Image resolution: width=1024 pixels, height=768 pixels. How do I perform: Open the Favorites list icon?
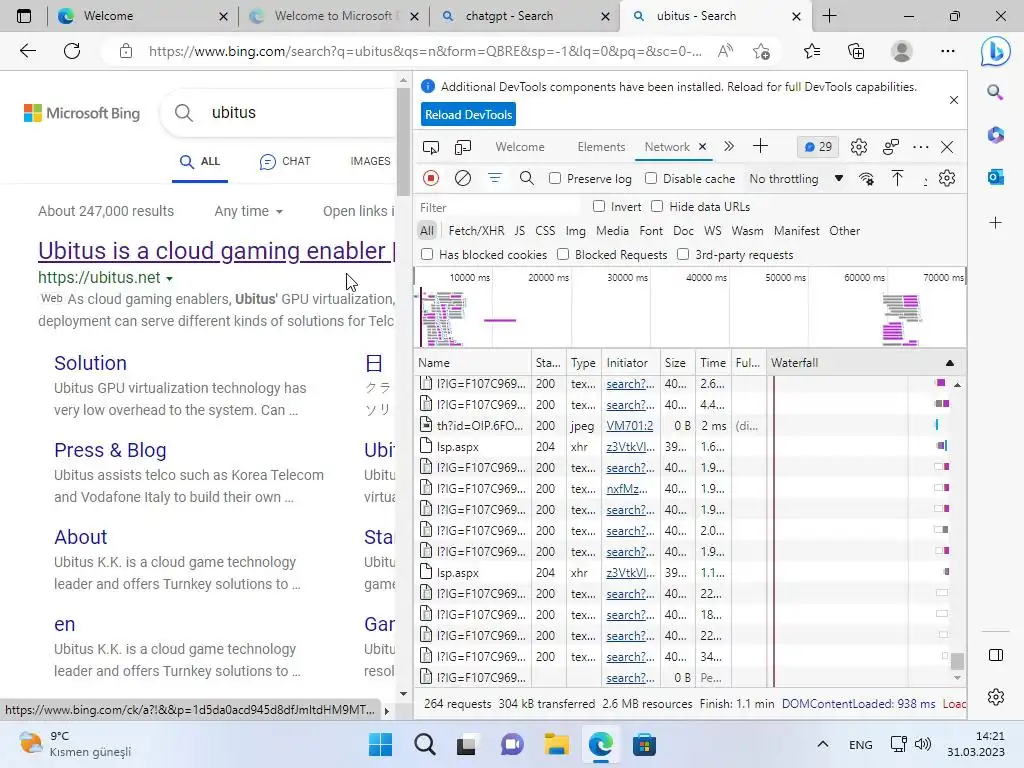812,51
